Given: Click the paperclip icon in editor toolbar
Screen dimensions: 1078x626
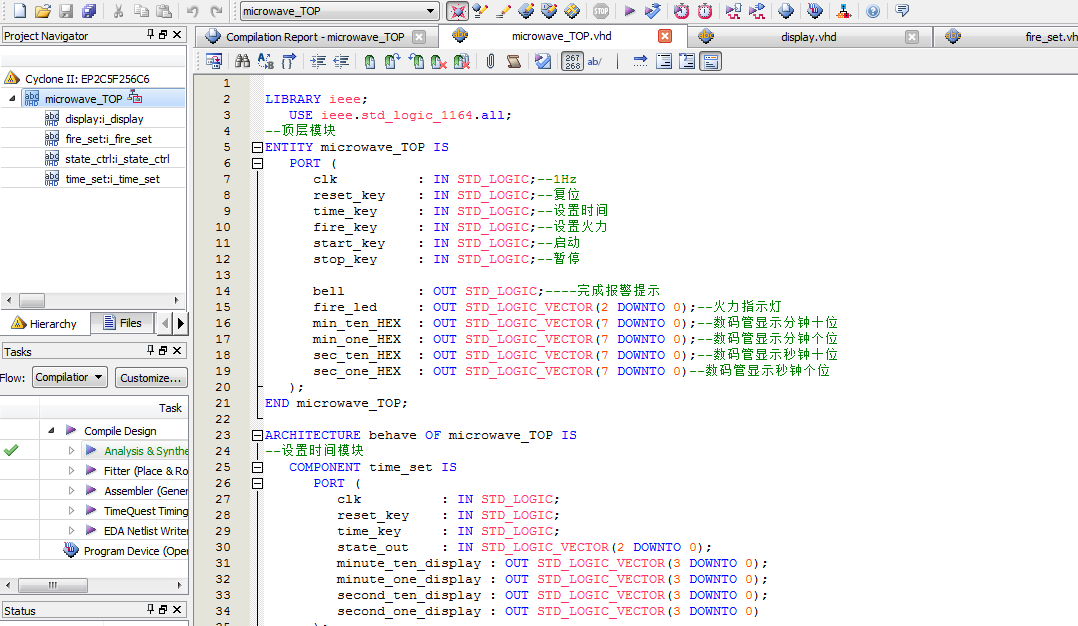Looking at the screenshot, I should 490,61.
